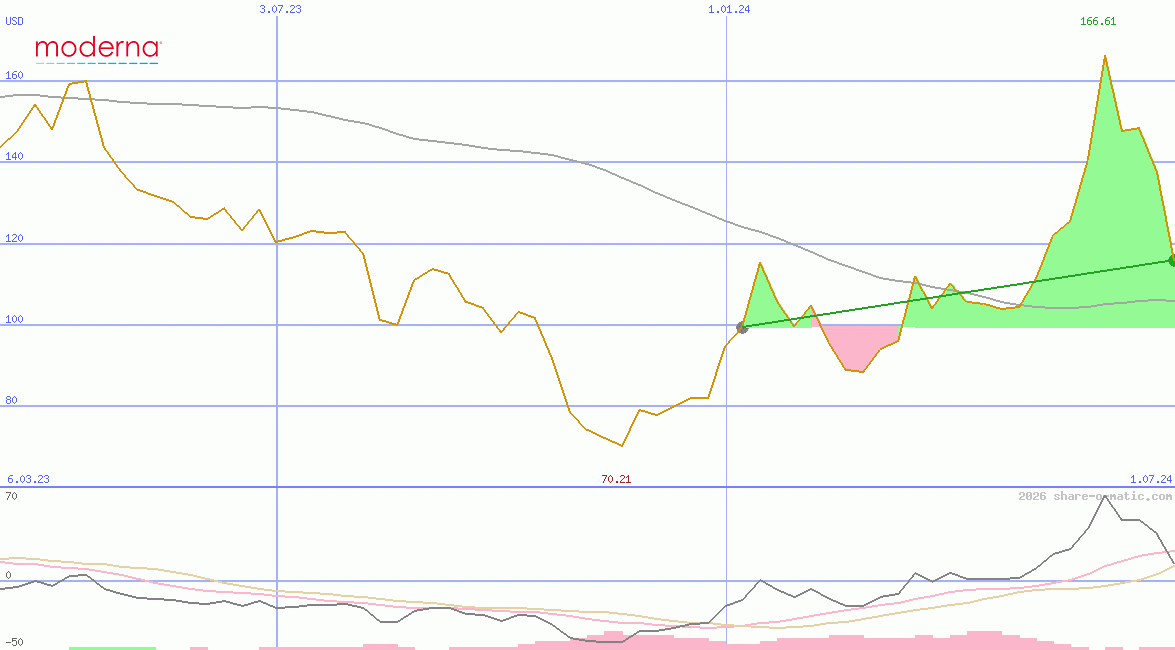Select the 1.01.24 date label
Screen dimensions: 1175x650
click(x=728, y=9)
